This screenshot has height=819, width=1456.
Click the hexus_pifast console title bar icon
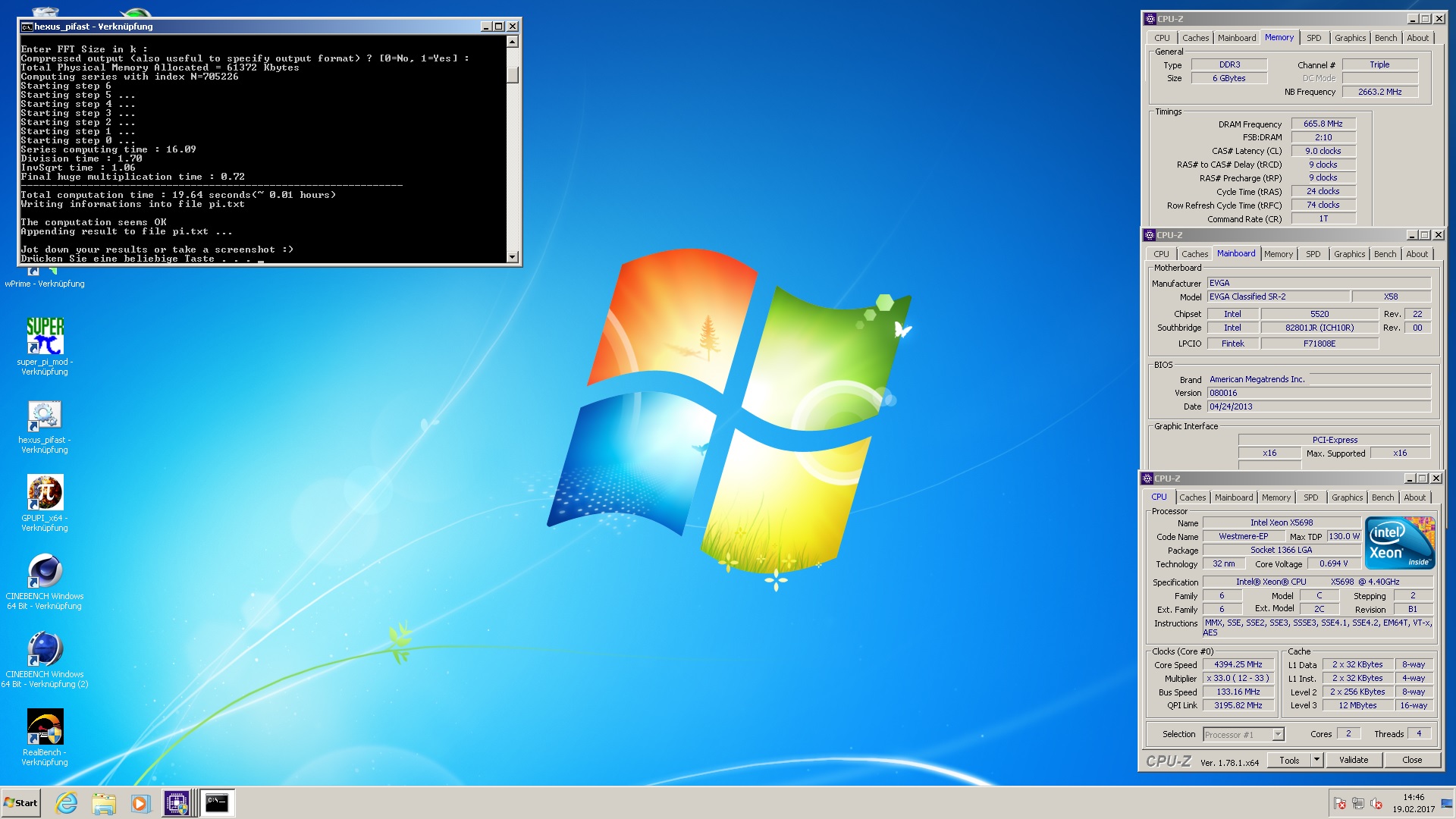pyautogui.click(x=27, y=27)
